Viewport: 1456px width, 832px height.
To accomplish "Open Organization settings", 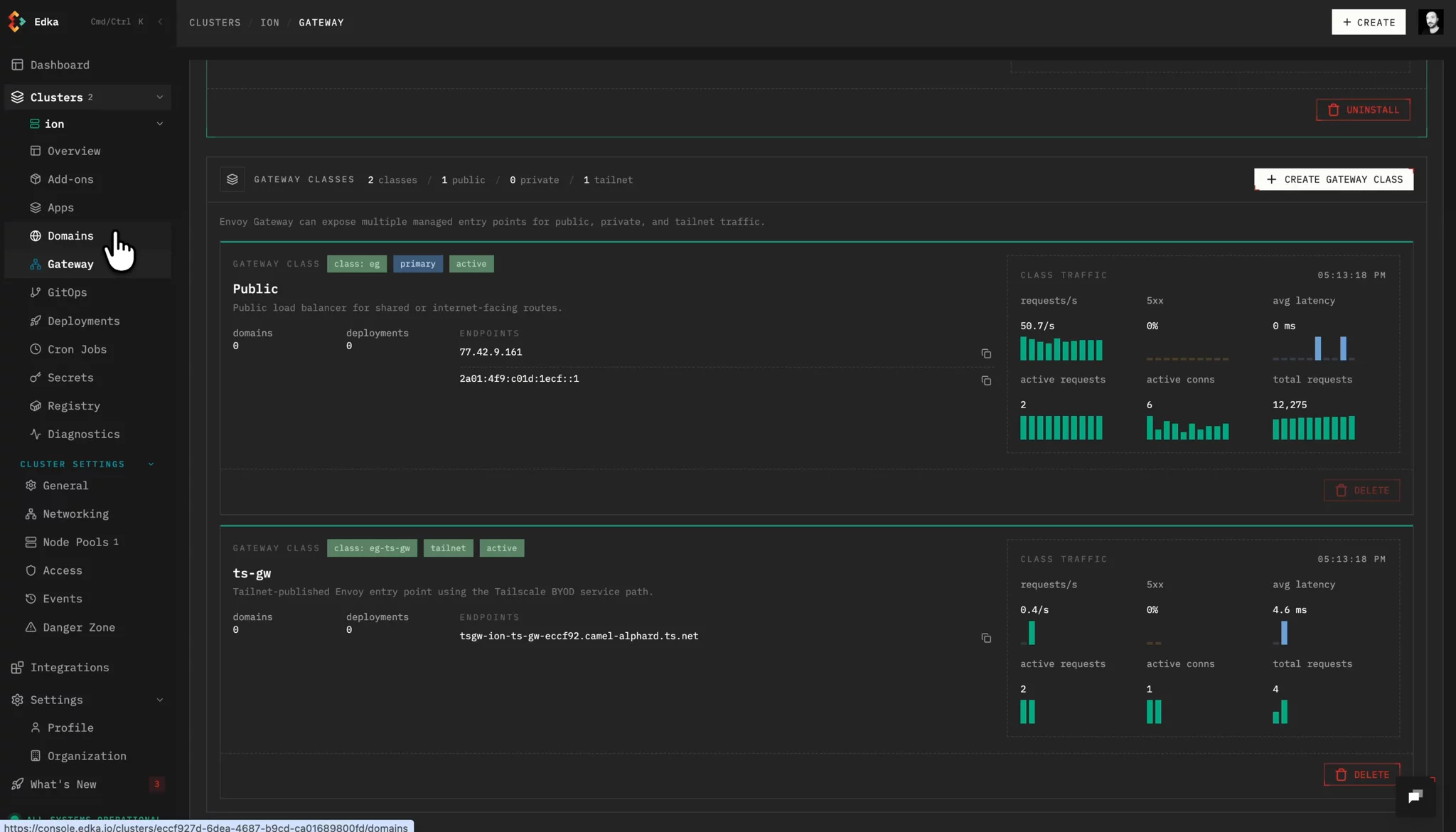I will tap(87, 757).
